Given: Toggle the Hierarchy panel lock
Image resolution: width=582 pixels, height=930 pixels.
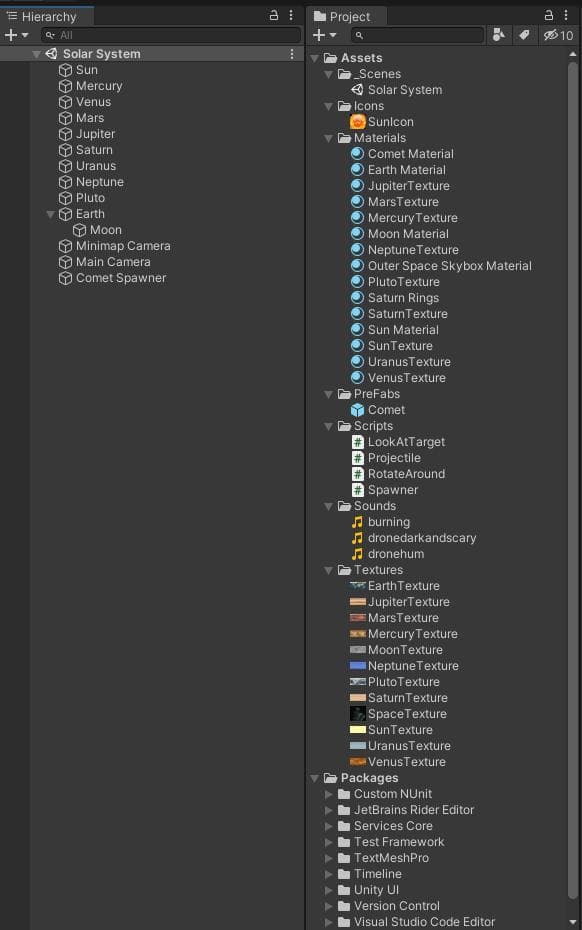Looking at the screenshot, I should click(273, 15).
